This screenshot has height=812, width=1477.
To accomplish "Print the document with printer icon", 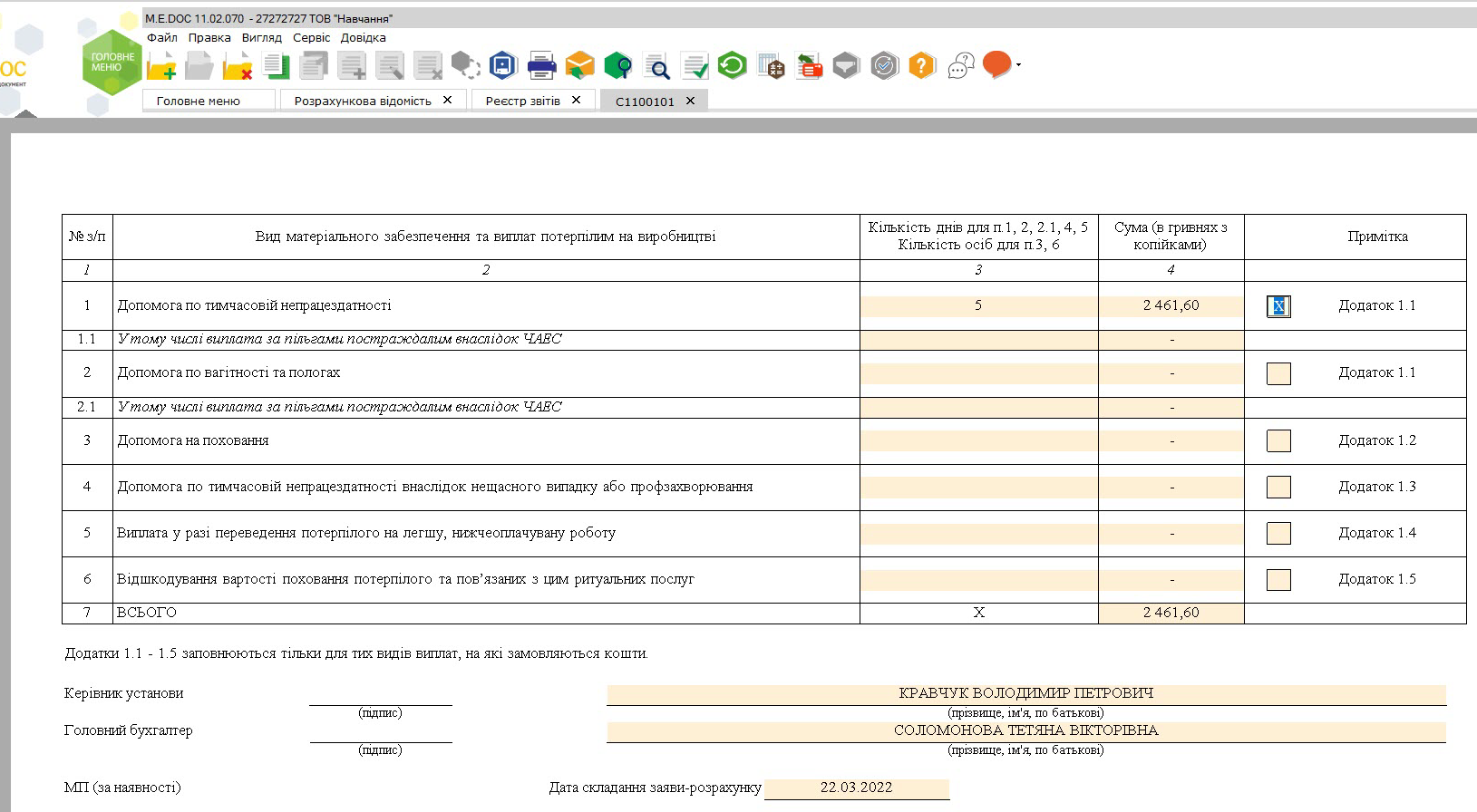I will tap(541, 65).
